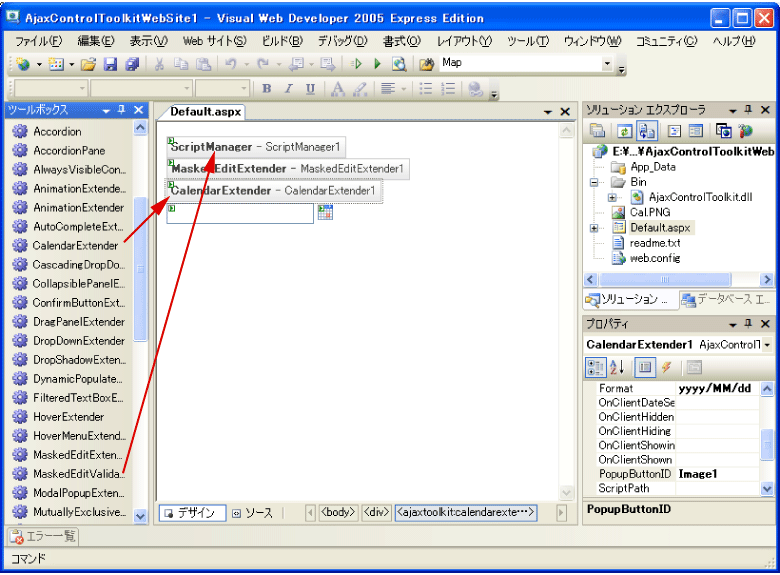This screenshot has width=780, height=575.
Task: Click the Redo toolbar icon
Action: [263, 64]
